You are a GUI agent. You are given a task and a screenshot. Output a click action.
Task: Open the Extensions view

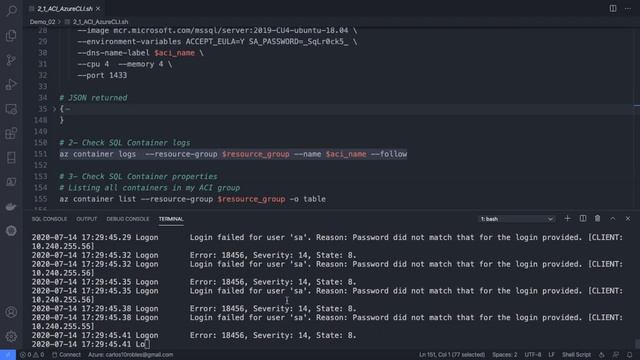click(x=11, y=133)
